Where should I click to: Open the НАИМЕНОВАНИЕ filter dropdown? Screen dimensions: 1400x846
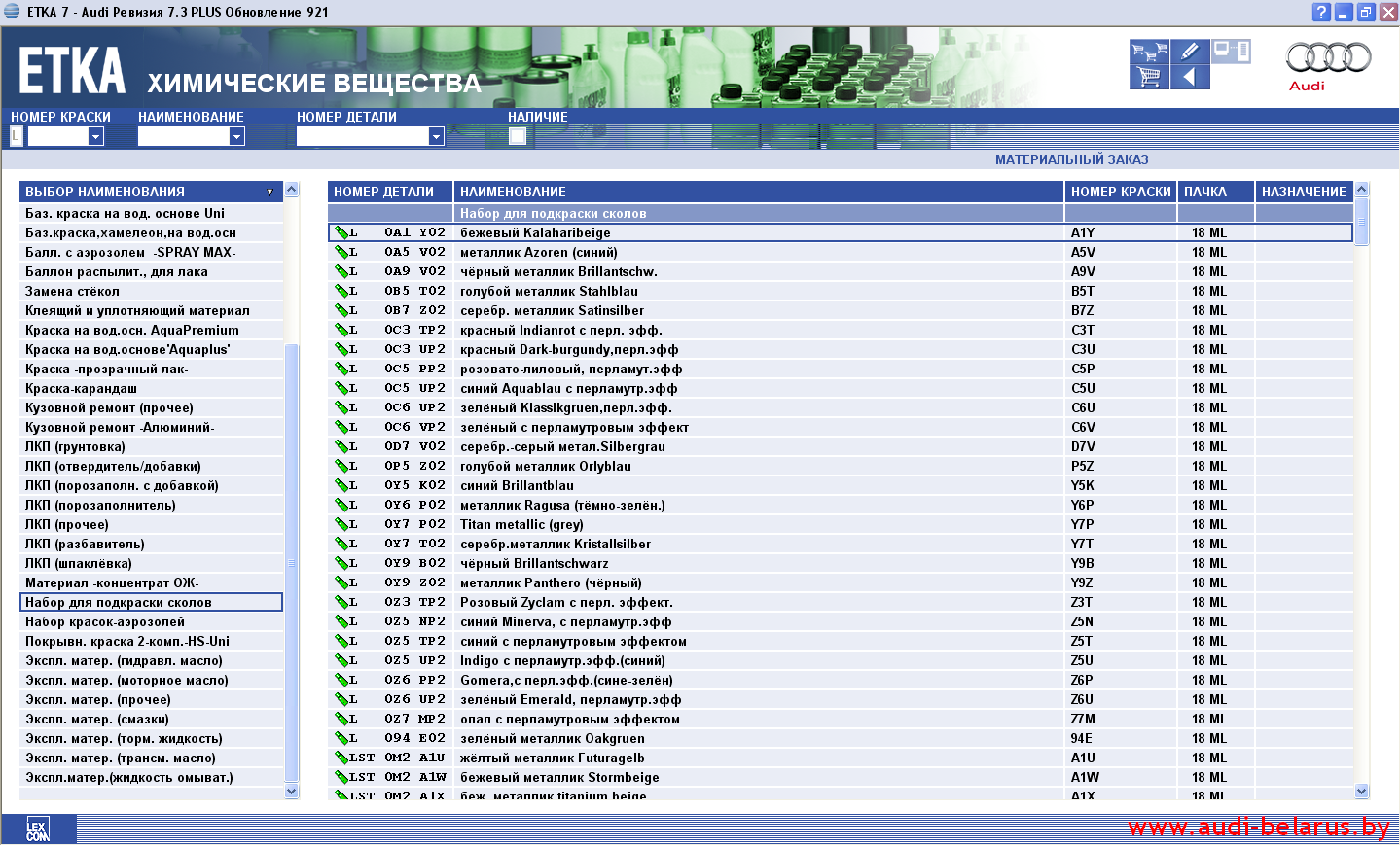pyautogui.click(x=236, y=136)
